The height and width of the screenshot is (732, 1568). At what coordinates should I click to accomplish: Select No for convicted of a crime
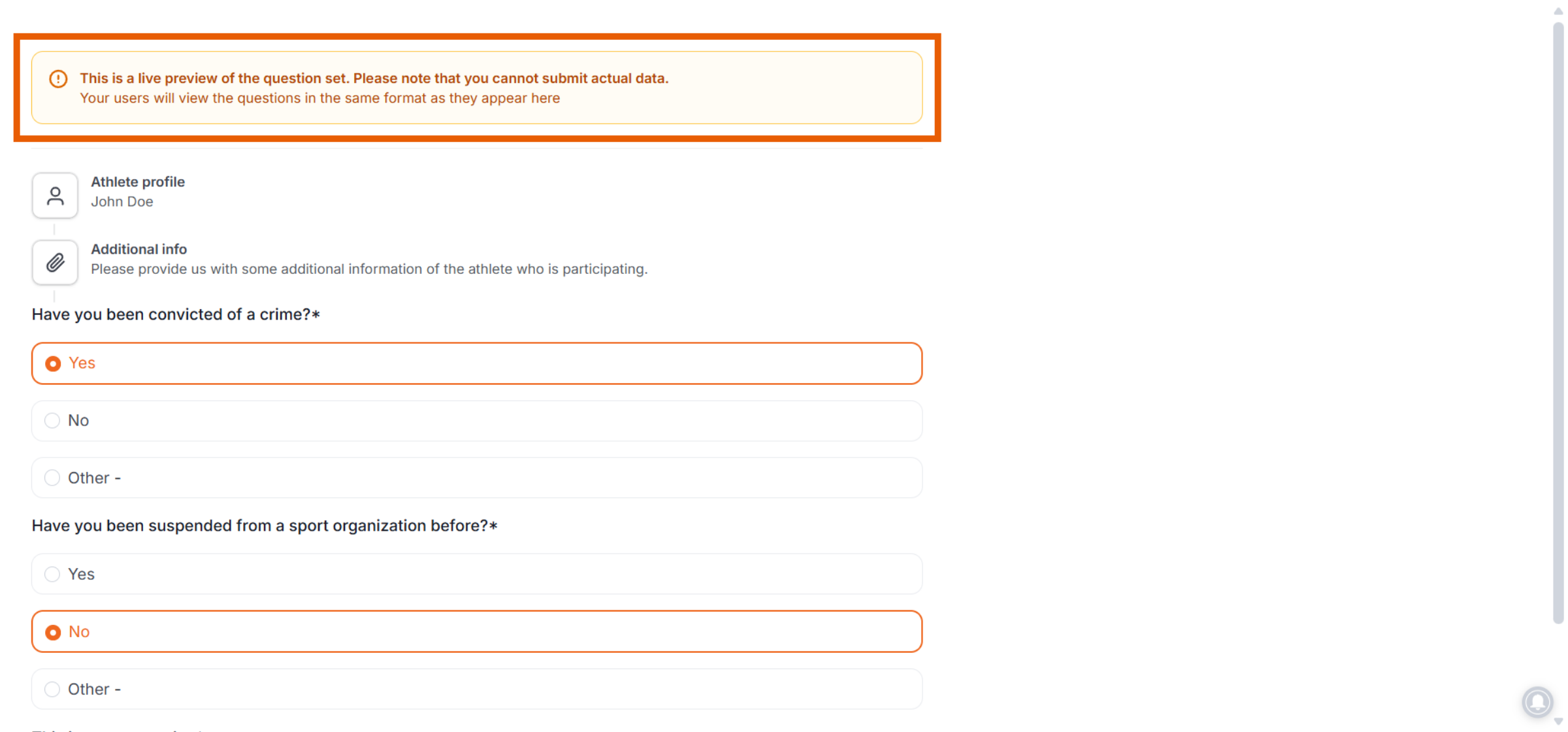point(477,421)
